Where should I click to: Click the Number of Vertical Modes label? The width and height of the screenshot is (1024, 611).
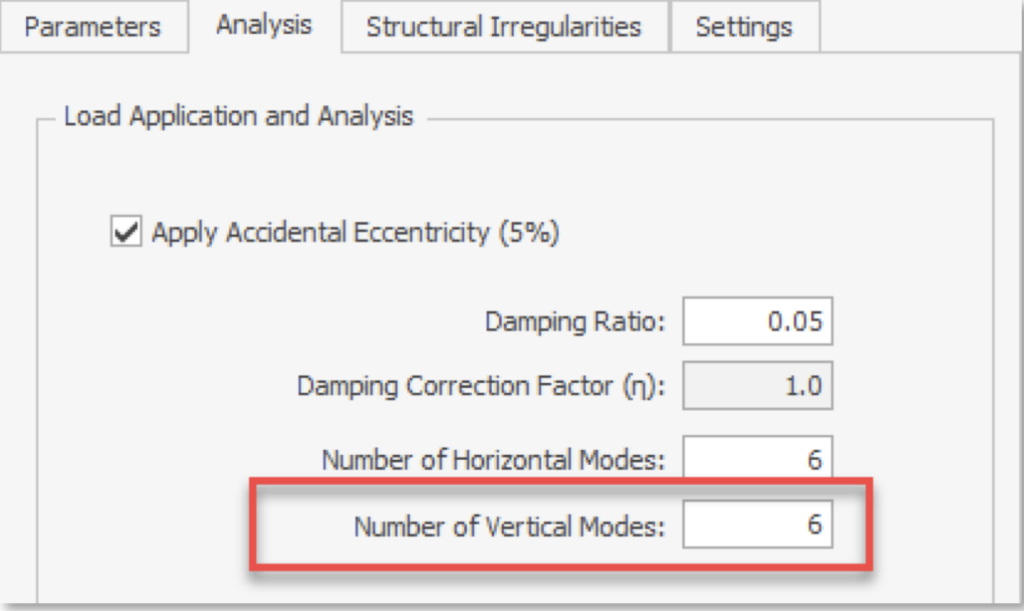coord(509,526)
